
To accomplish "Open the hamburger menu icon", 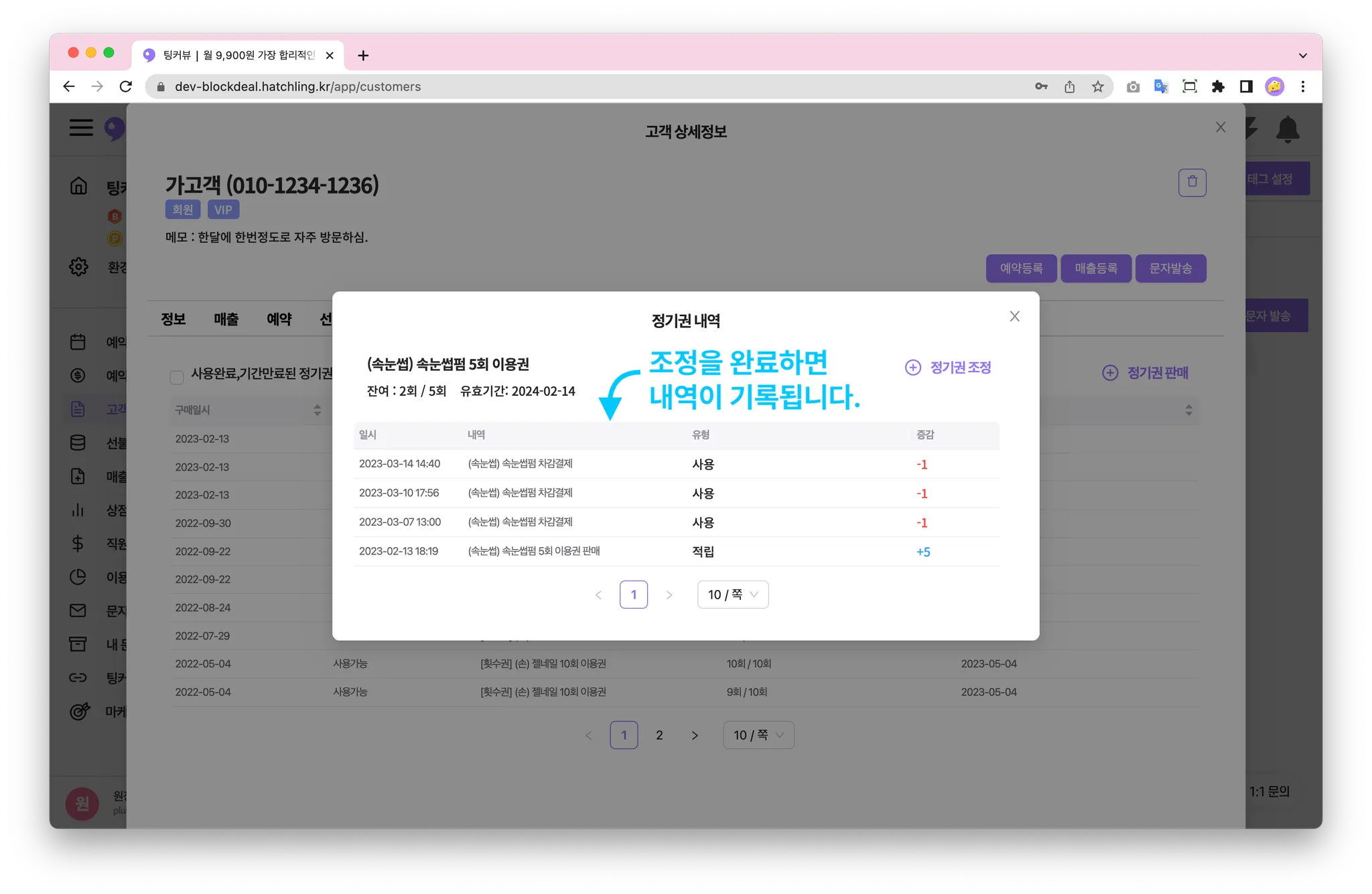I will click(81, 127).
